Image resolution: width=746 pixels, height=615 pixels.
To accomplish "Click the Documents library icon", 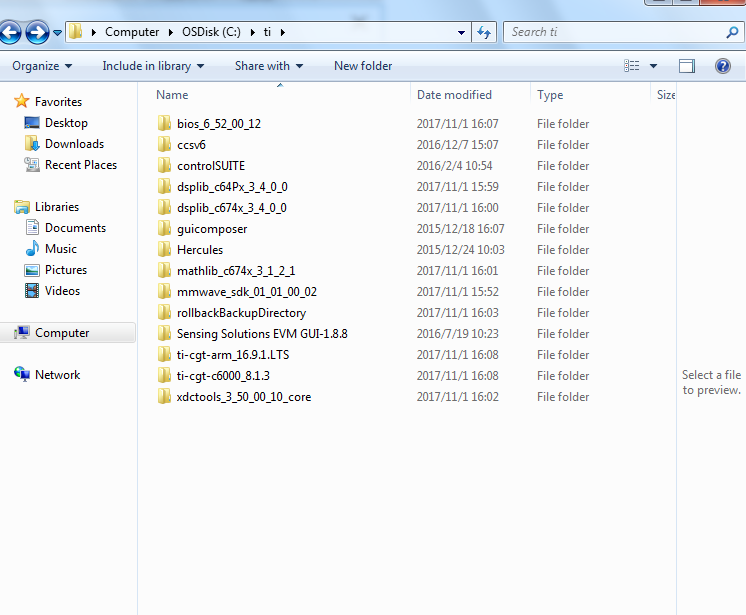I will click(x=32, y=227).
